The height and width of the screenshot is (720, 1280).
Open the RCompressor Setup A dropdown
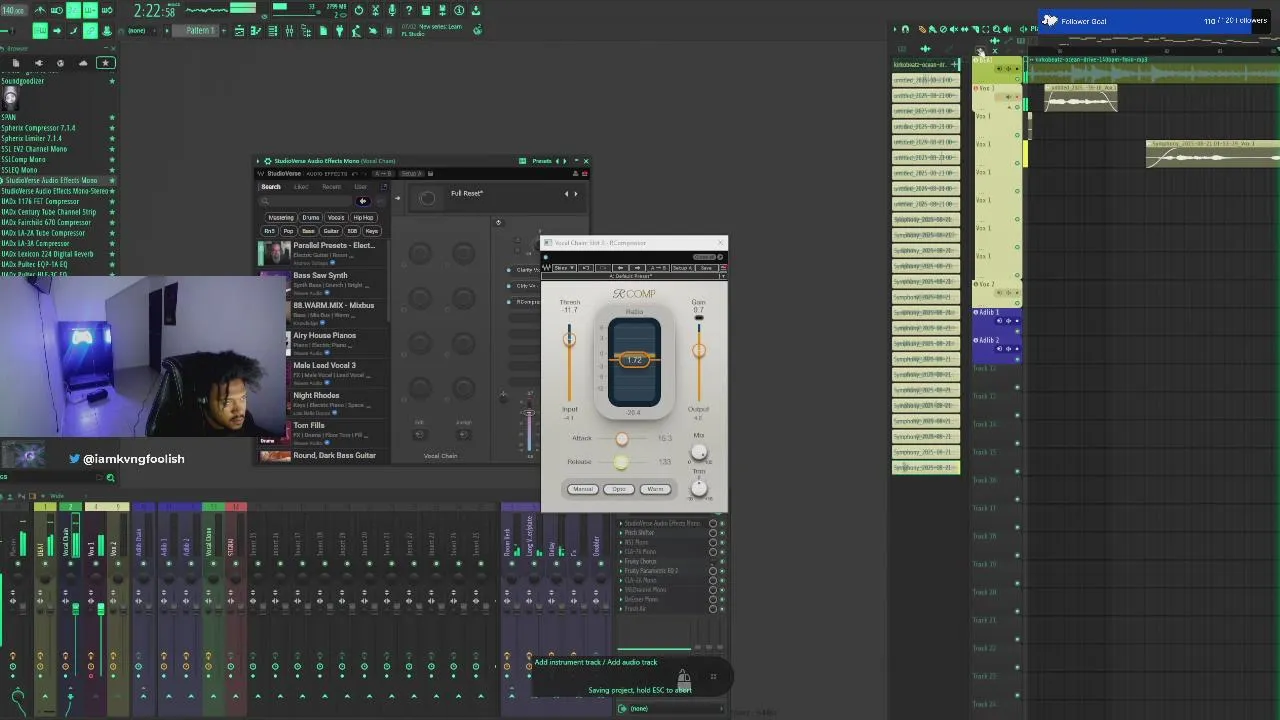click(682, 268)
